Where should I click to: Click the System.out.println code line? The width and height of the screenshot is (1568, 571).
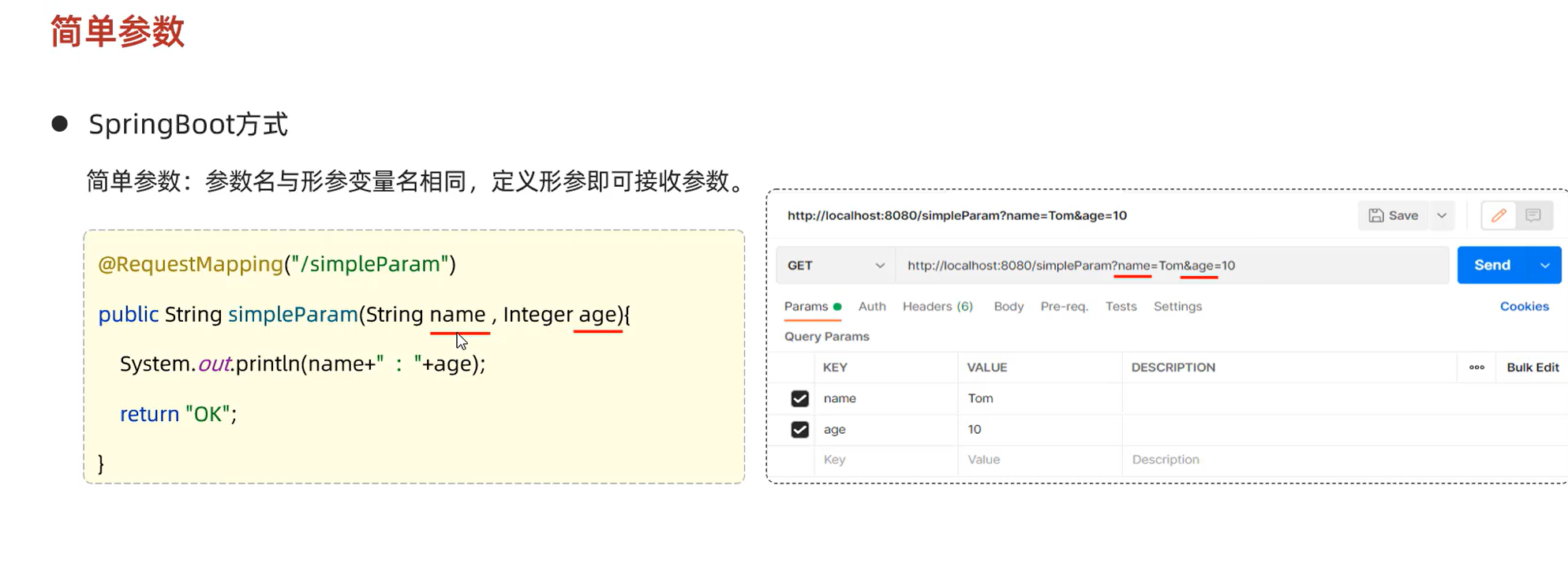click(302, 364)
